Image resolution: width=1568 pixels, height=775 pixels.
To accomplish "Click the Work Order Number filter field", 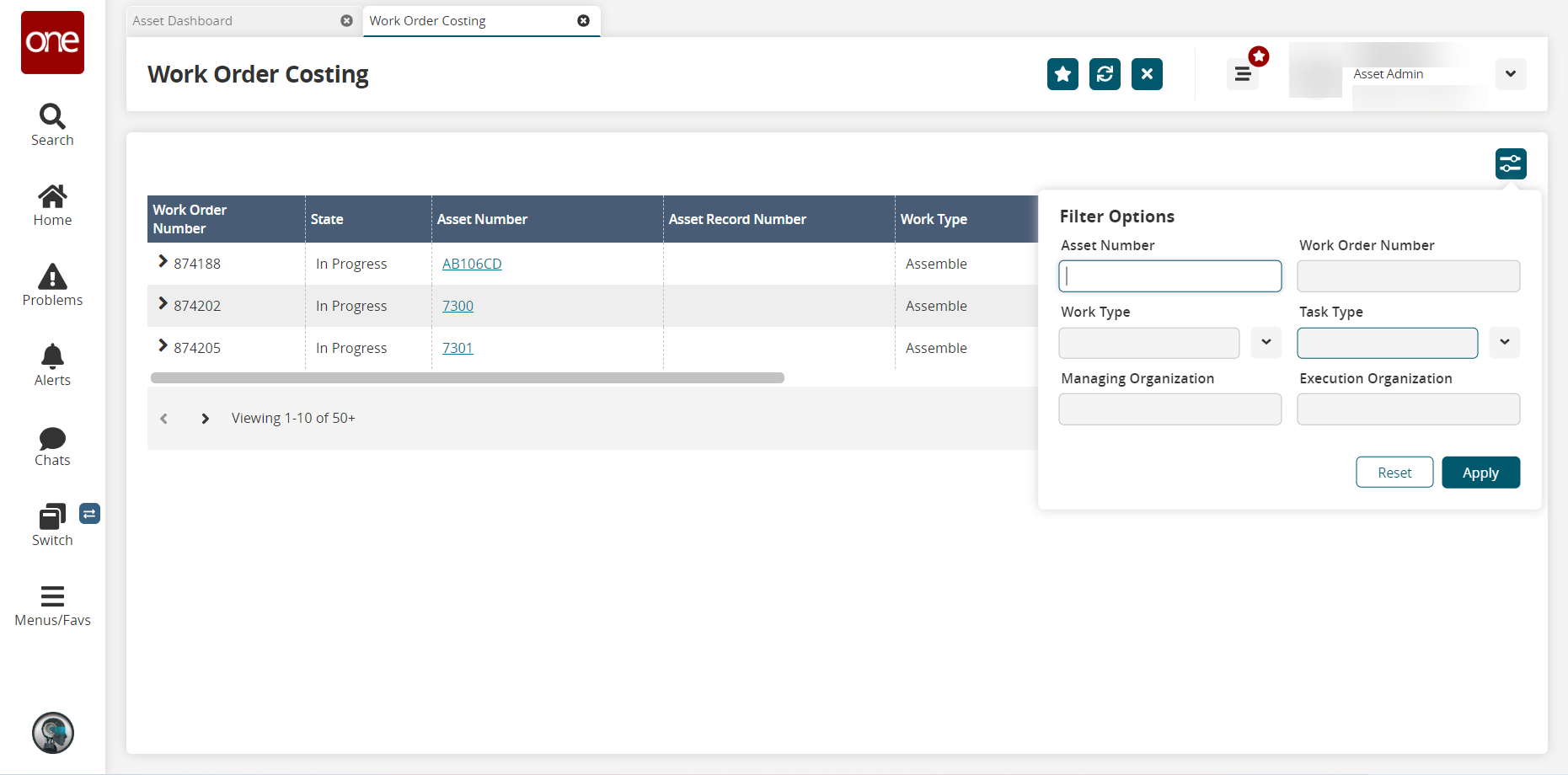I will click(x=1408, y=276).
